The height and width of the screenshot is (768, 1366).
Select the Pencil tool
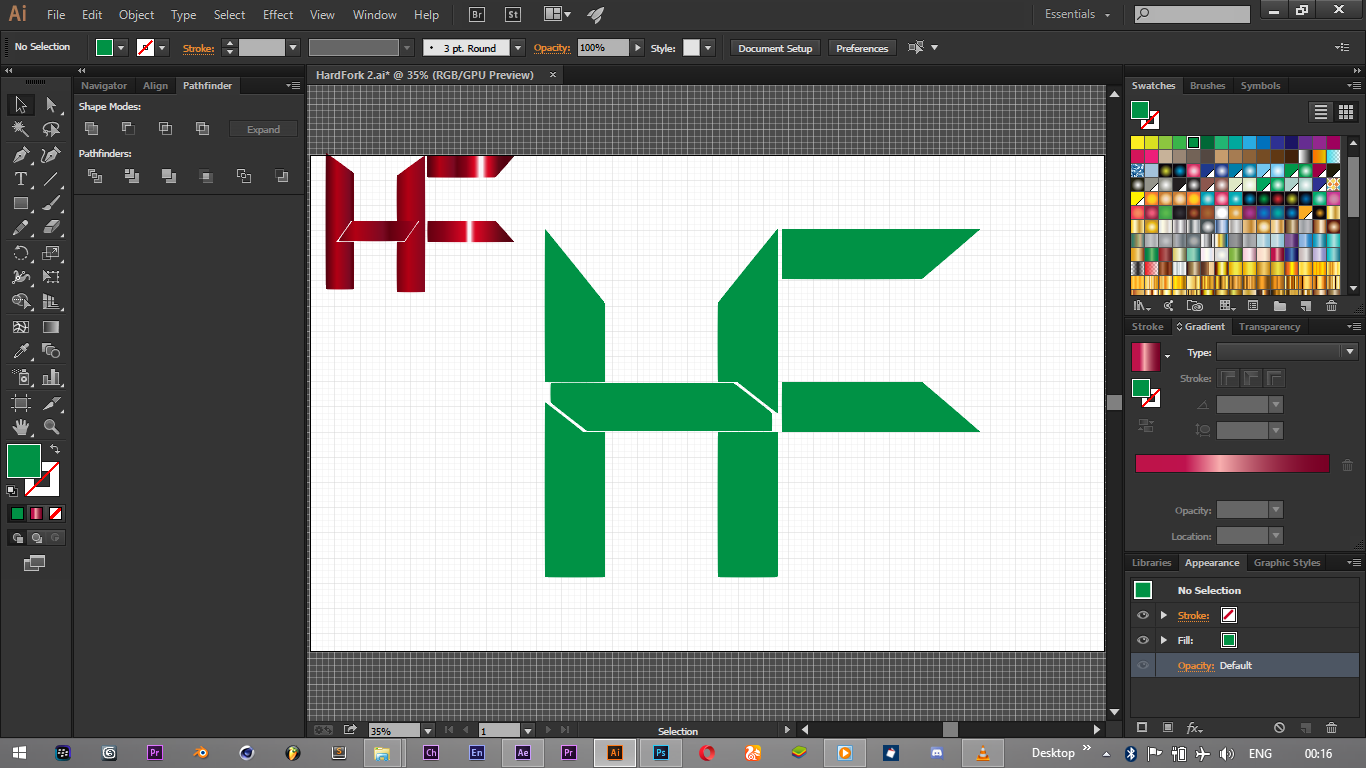point(20,228)
